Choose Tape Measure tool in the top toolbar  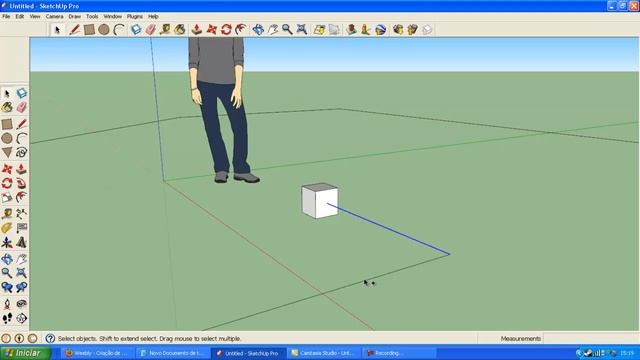tap(165, 29)
